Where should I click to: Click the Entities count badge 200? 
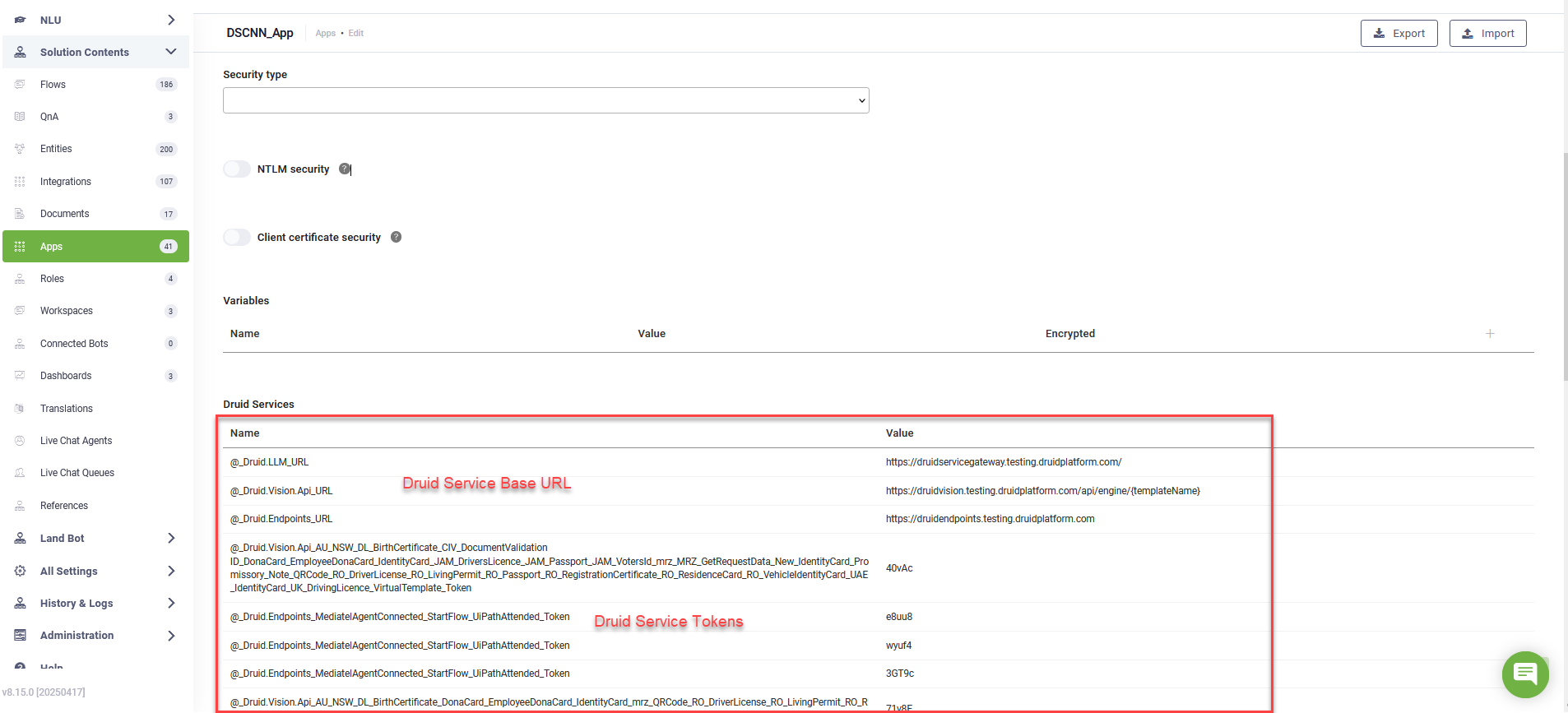click(166, 149)
